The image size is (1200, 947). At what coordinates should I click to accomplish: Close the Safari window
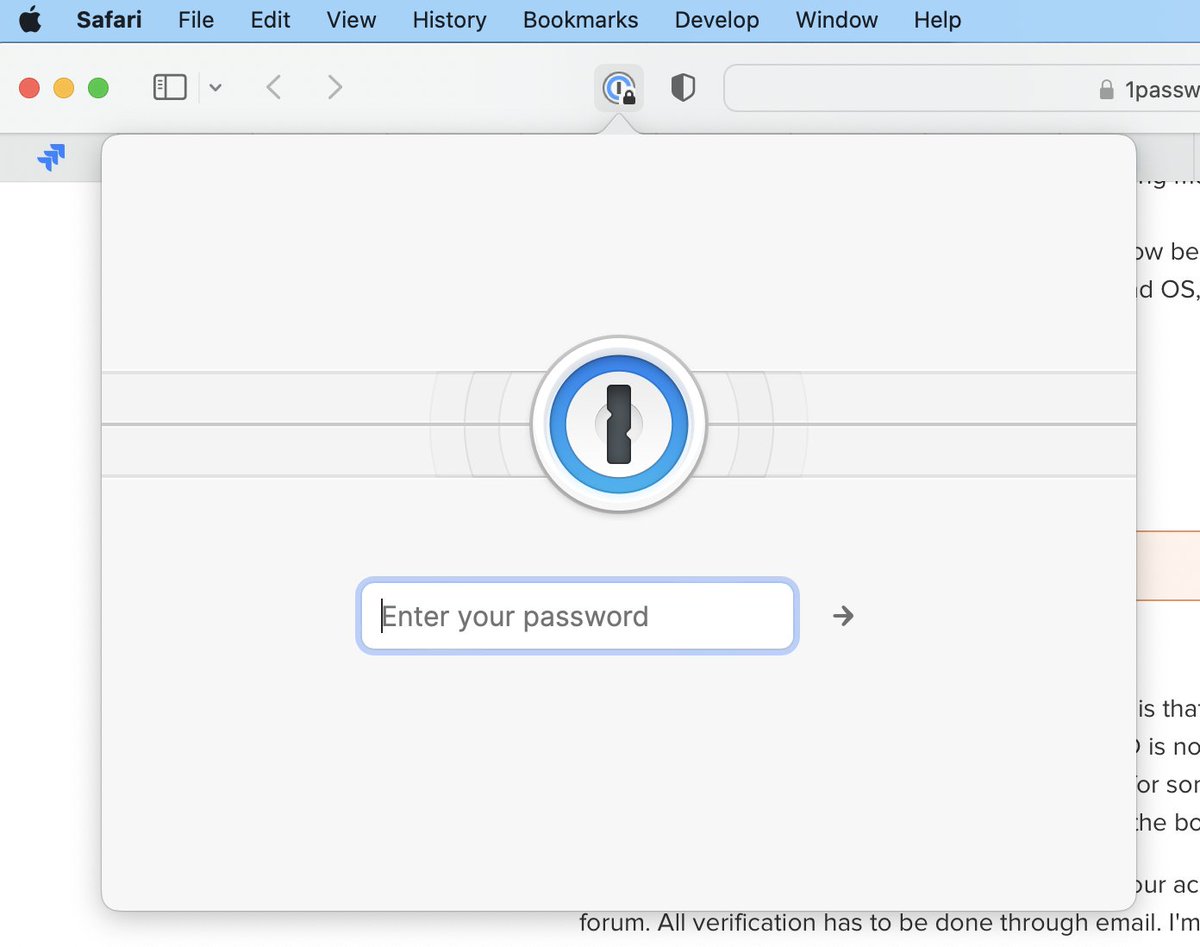click(x=30, y=88)
